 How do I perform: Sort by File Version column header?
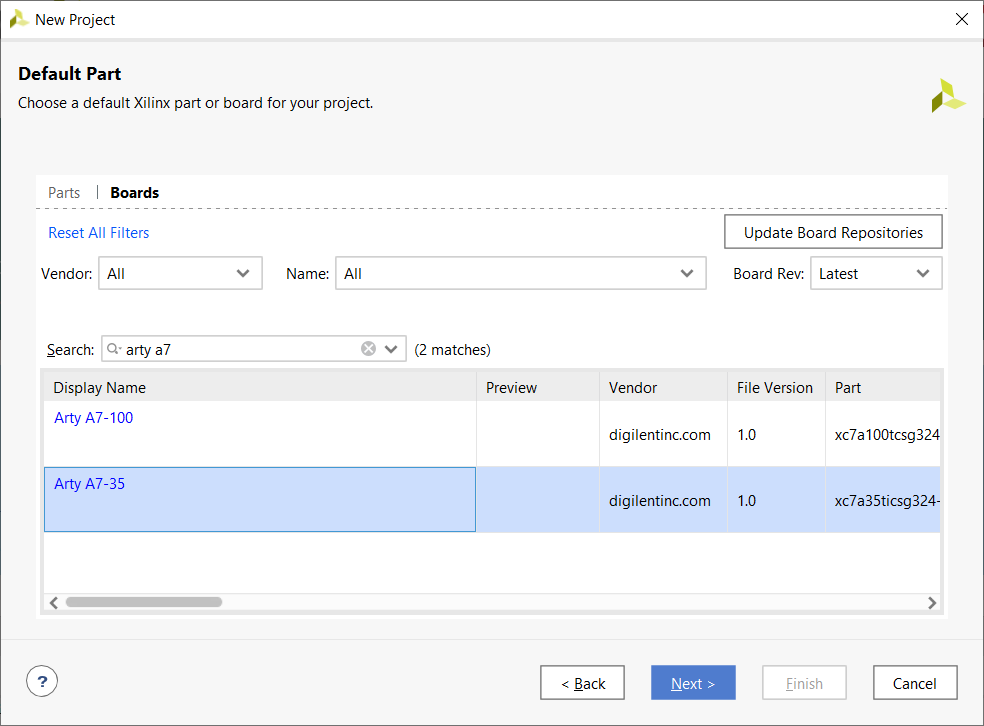(776, 388)
